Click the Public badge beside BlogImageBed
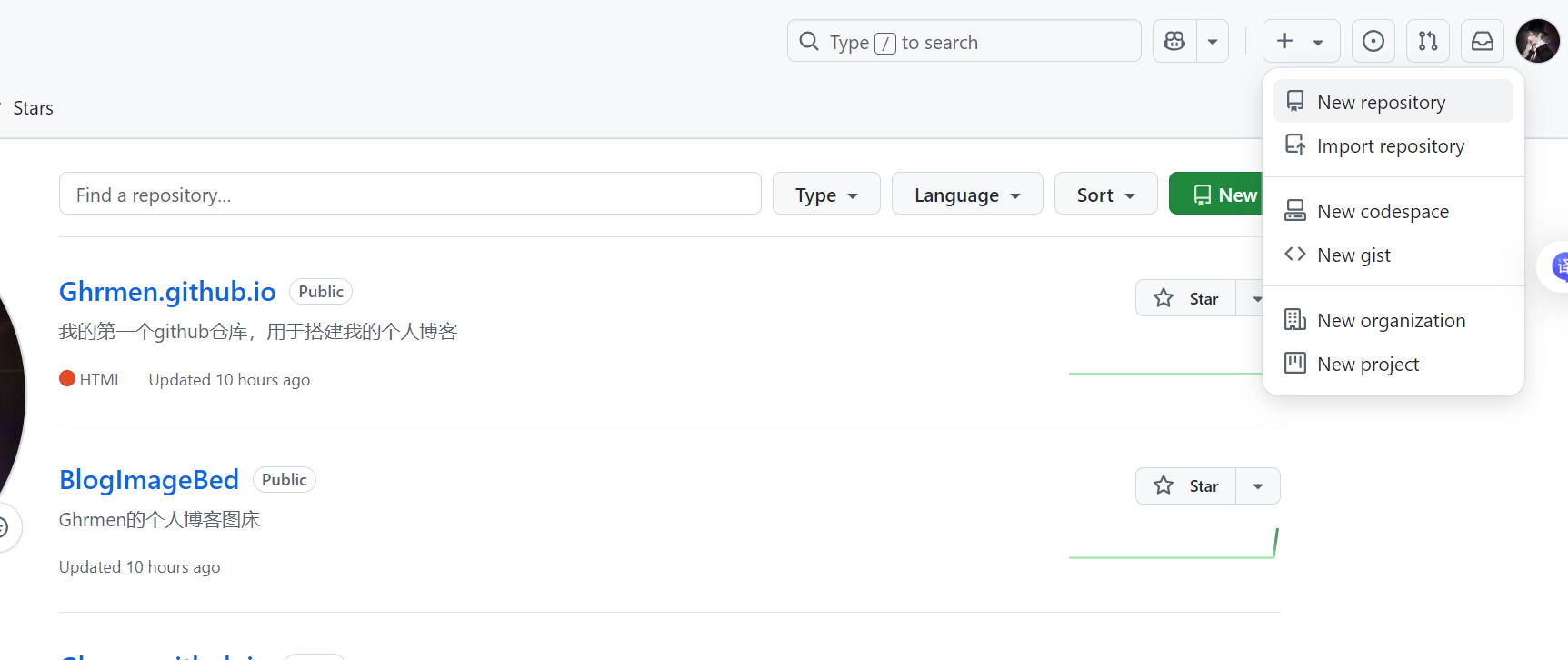1568x660 pixels. (285, 479)
